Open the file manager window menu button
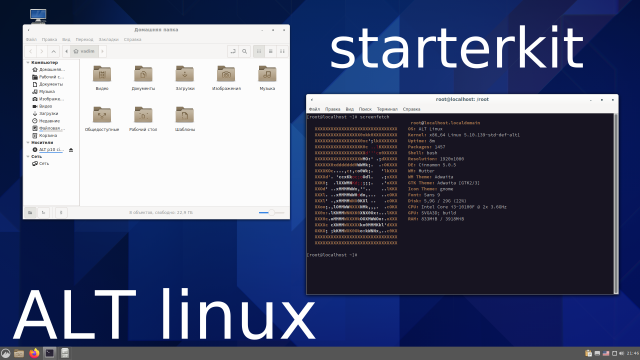The image size is (640, 360). pos(28,30)
